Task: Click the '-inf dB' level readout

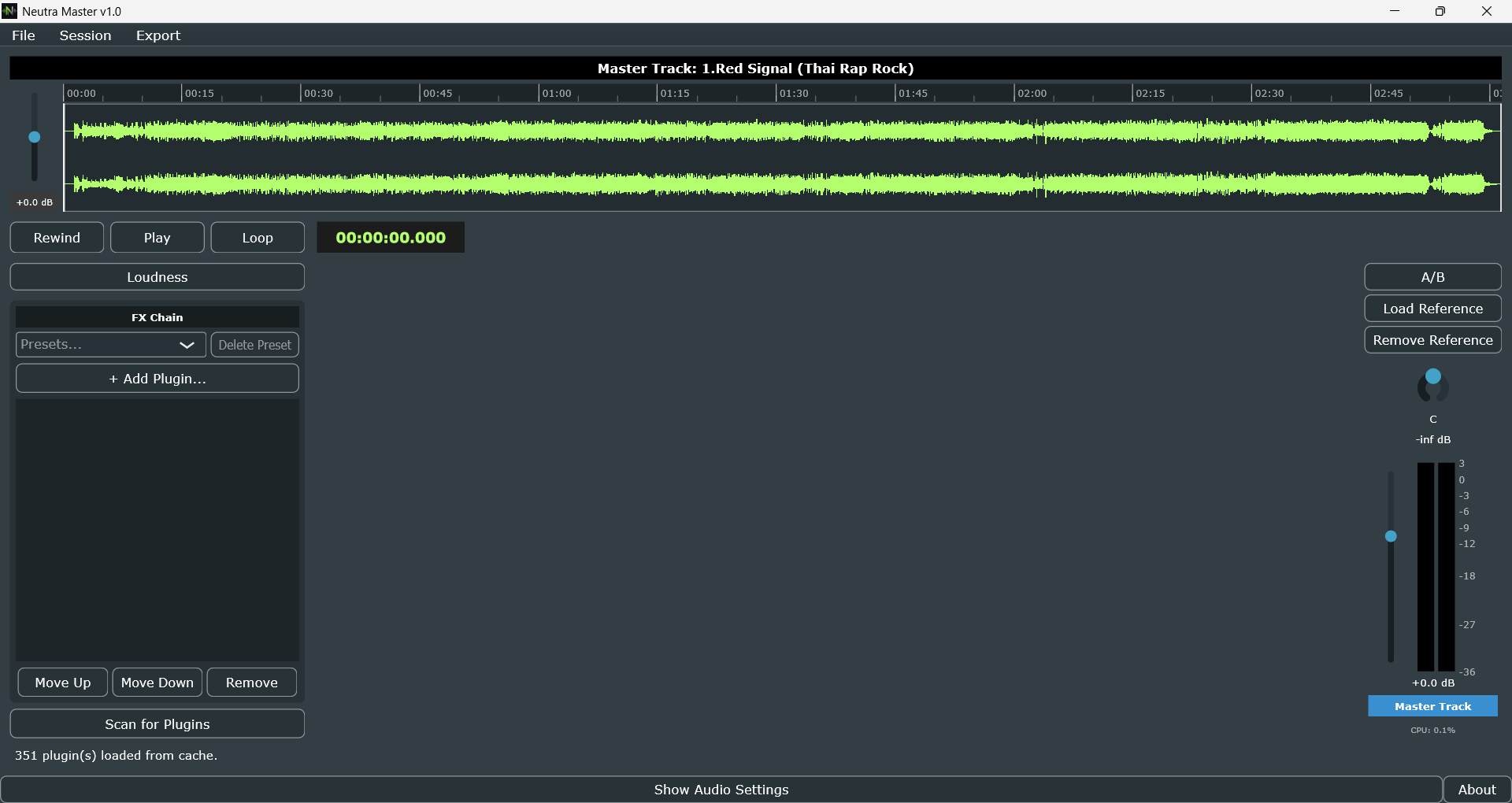Action: tap(1433, 439)
